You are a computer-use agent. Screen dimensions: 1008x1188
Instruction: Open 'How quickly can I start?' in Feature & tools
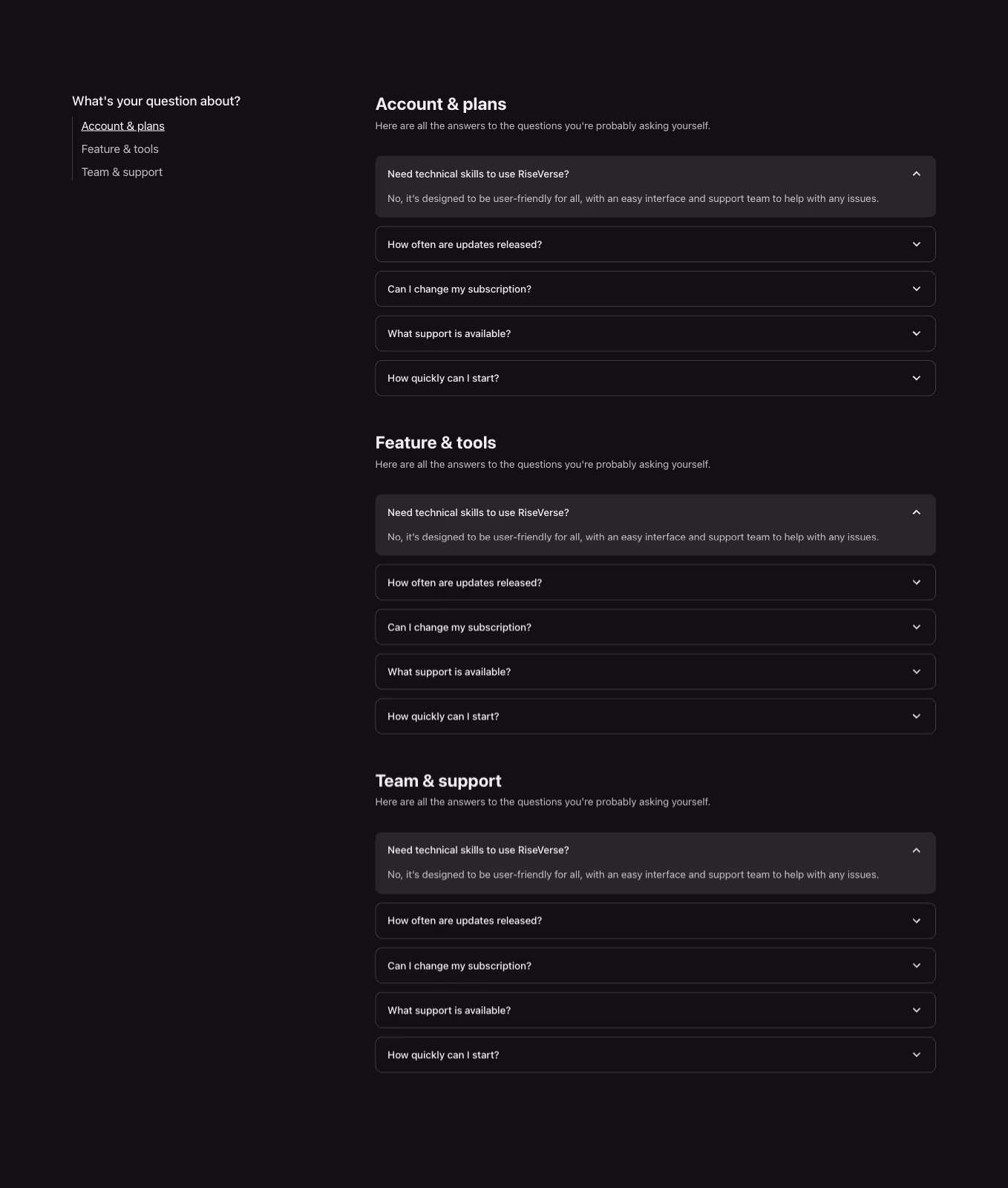tap(655, 716)
